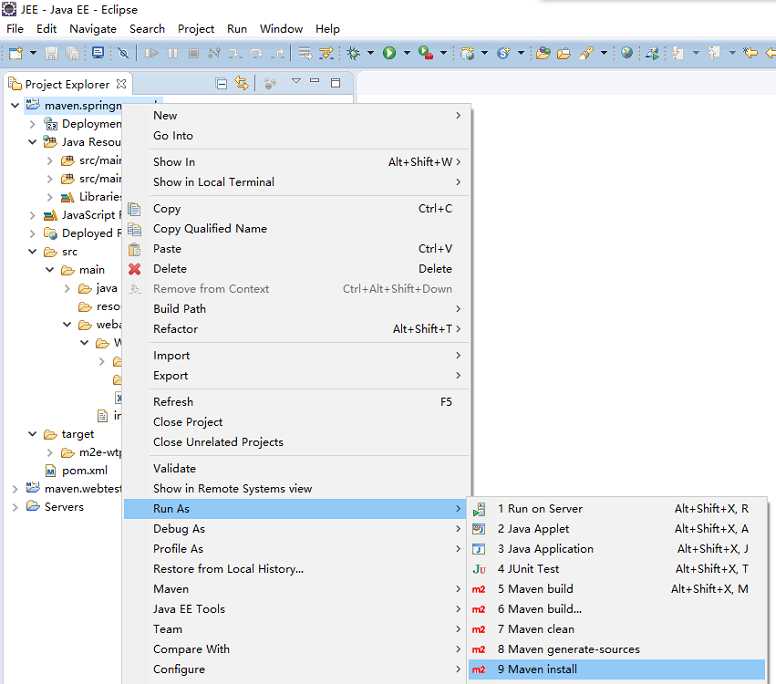This screenshot has width=776, height=684.
Task: Click the pom.xml file icon
Action: (50, 470)
